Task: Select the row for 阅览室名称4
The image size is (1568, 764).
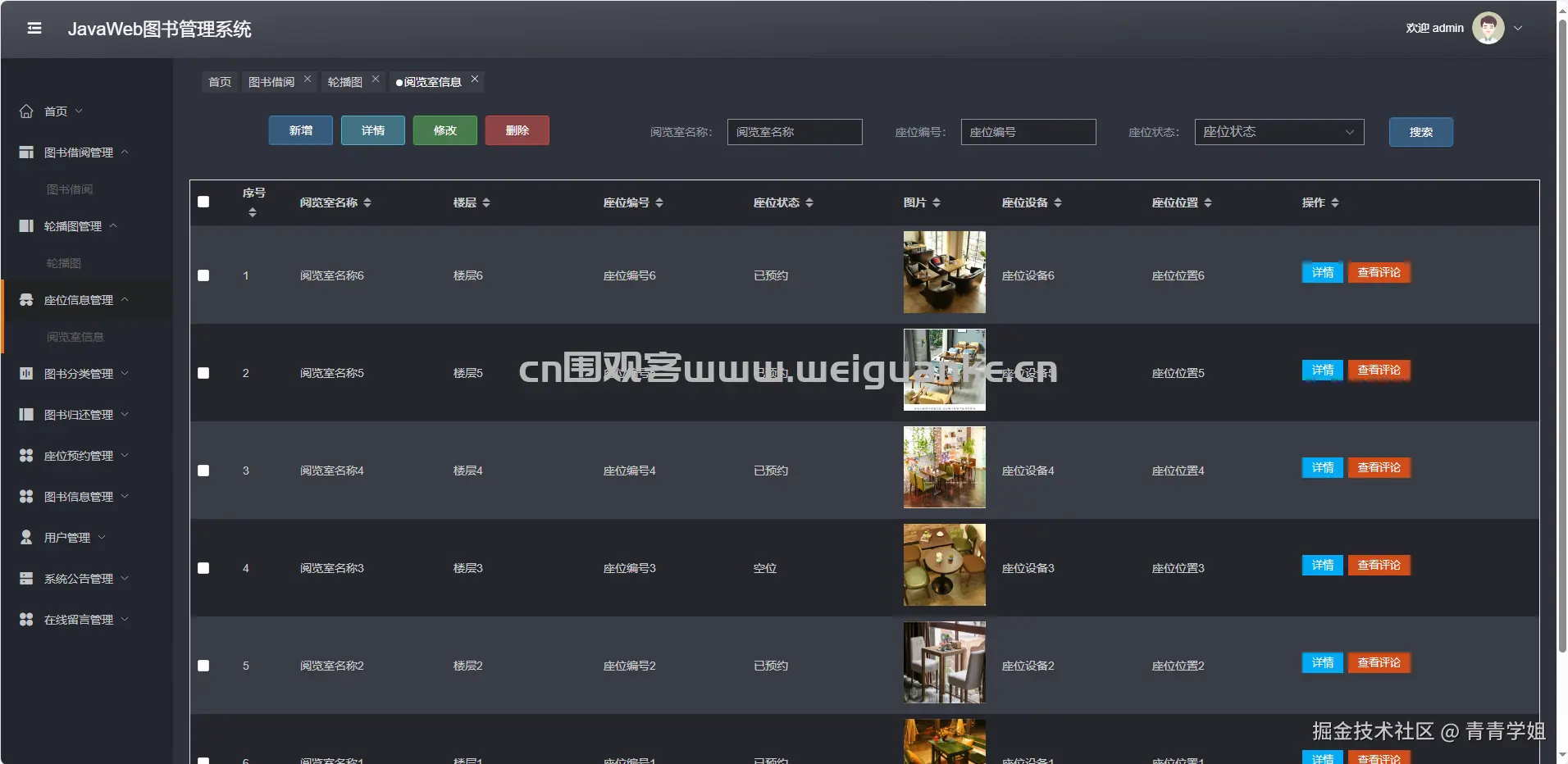Action: [x=203, y=471]
